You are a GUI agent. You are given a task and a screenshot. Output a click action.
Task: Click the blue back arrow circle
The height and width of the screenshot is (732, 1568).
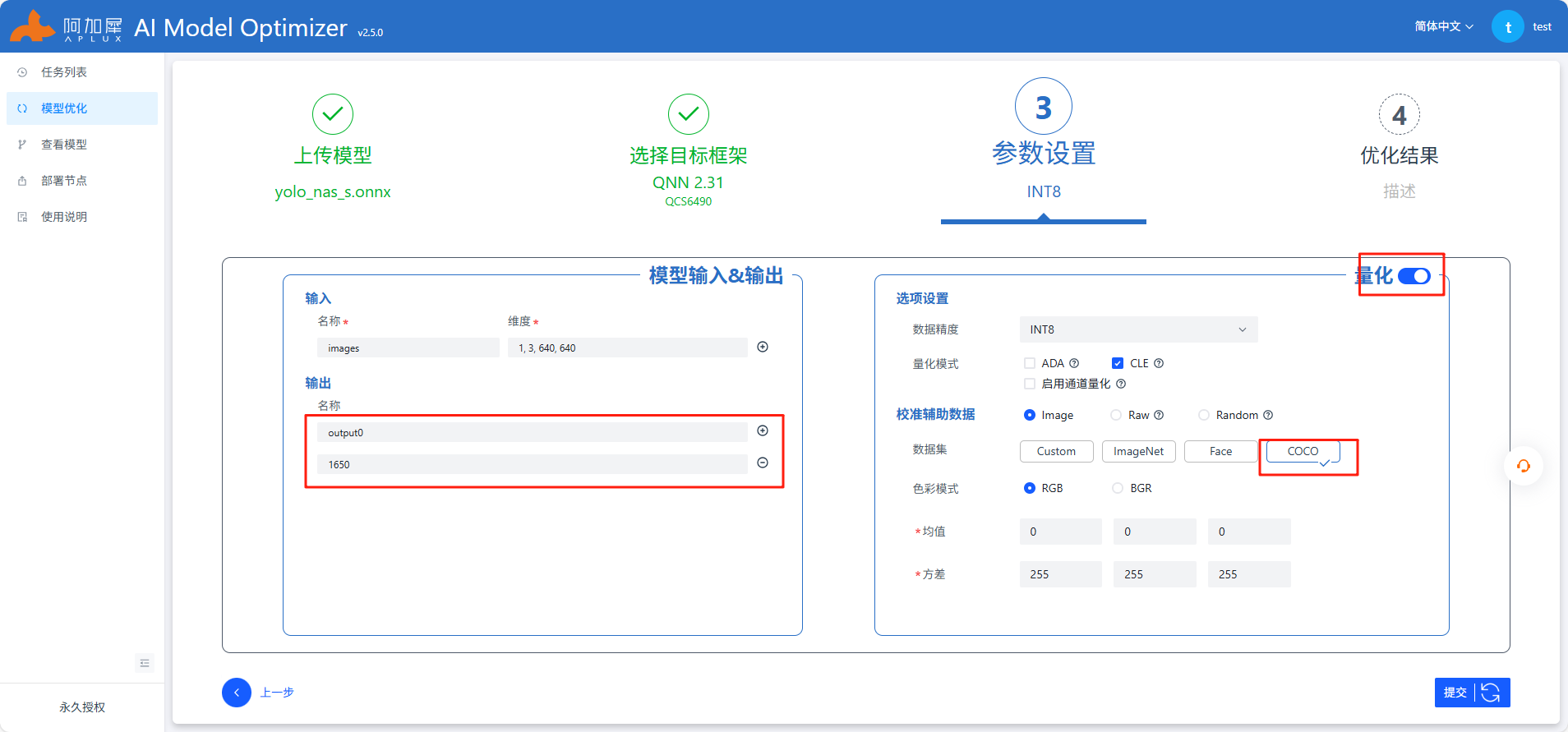click(x=237, y=693)
